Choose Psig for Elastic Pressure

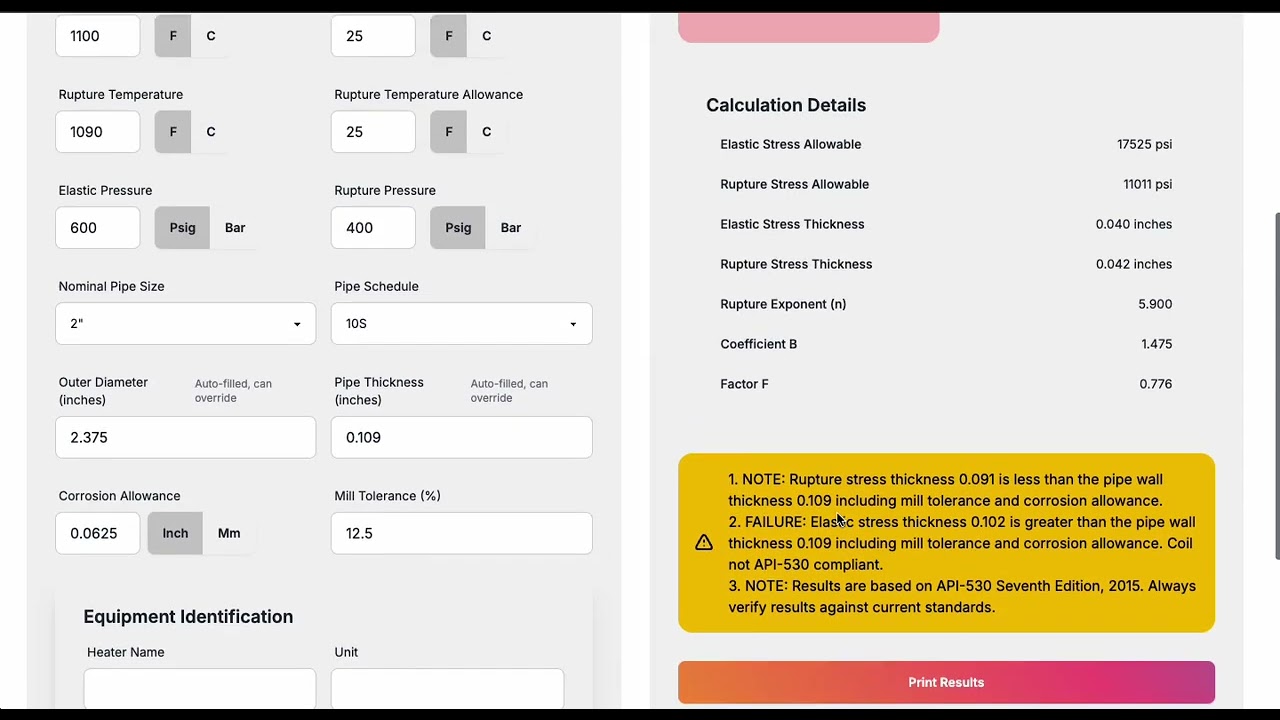[183, 228]
